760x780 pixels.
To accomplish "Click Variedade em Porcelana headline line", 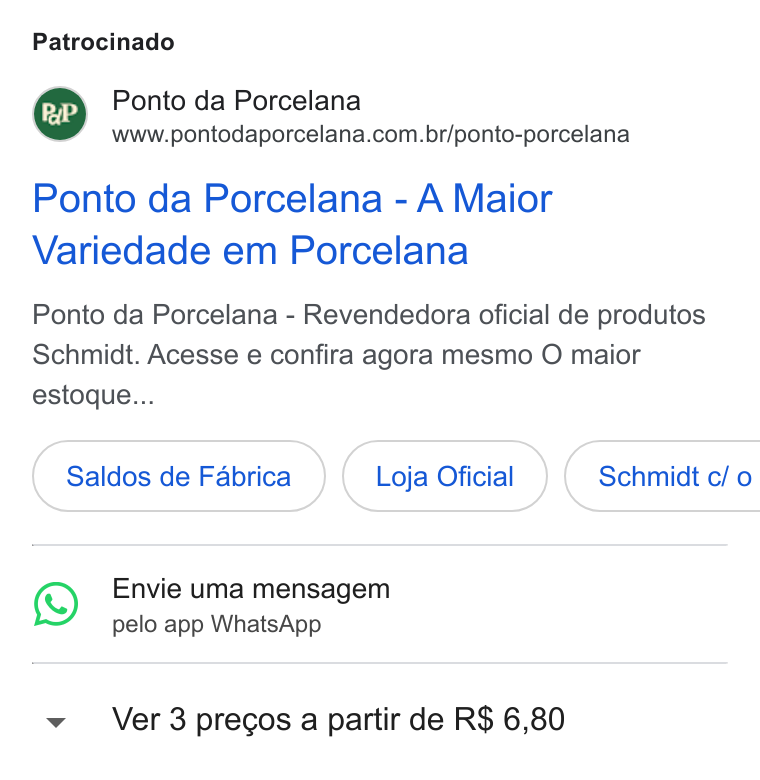I will [250, 250].
